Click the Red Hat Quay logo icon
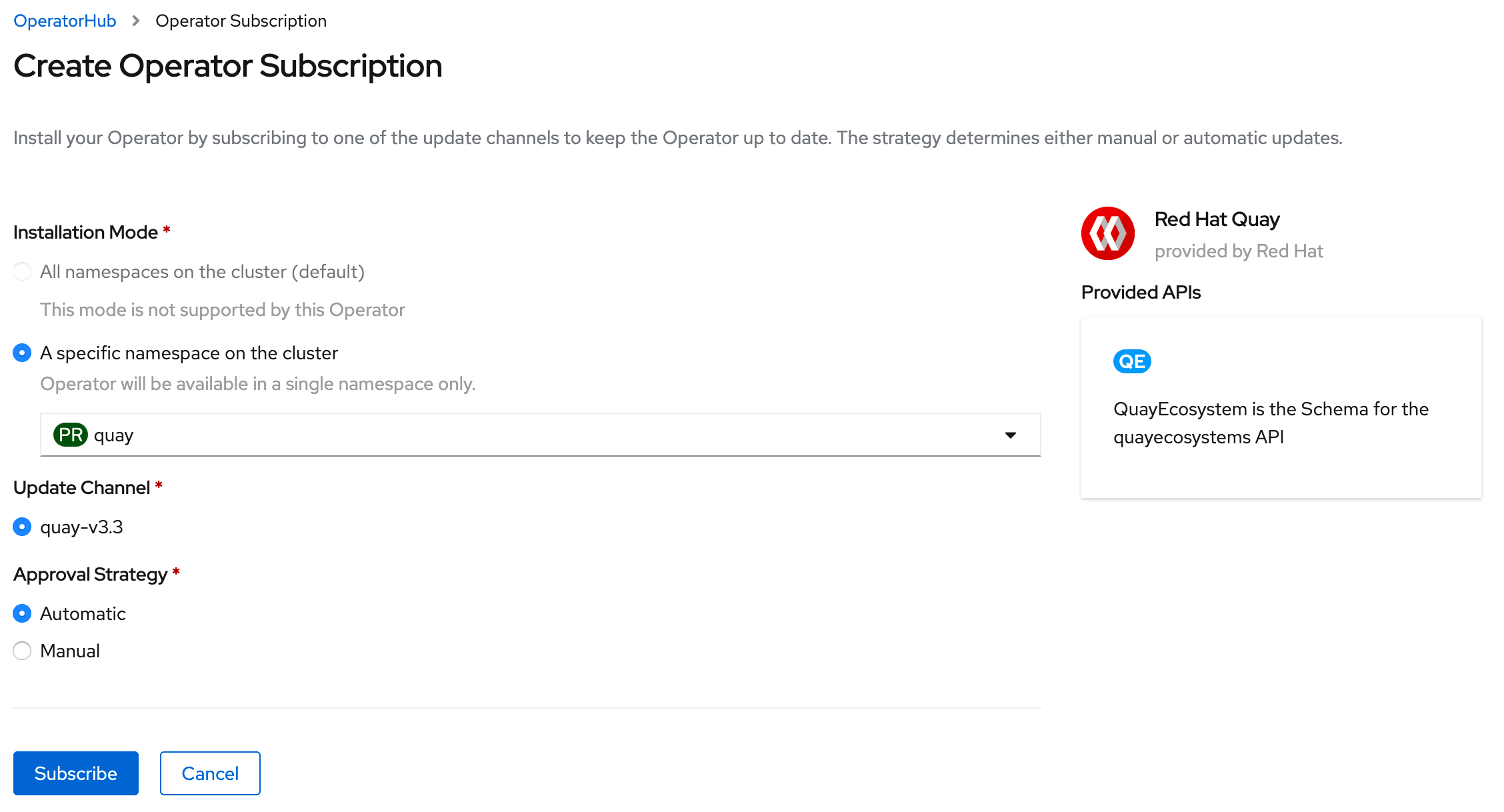 point(1107,233)
